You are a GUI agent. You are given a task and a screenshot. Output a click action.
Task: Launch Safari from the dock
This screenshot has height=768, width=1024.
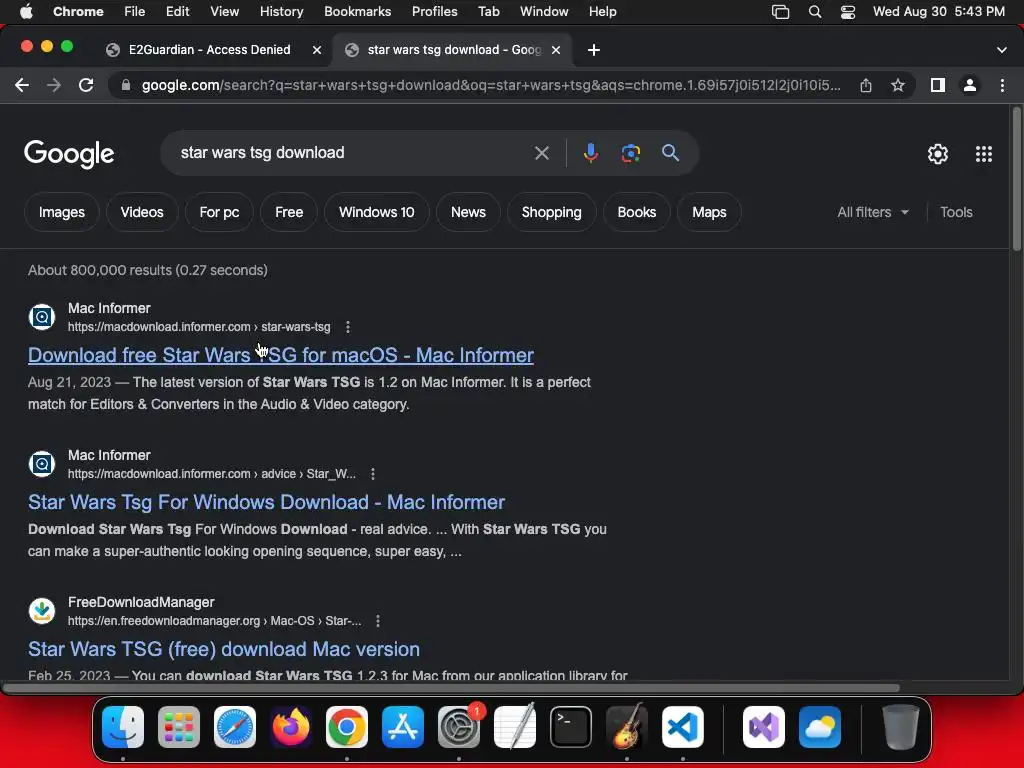235,727
